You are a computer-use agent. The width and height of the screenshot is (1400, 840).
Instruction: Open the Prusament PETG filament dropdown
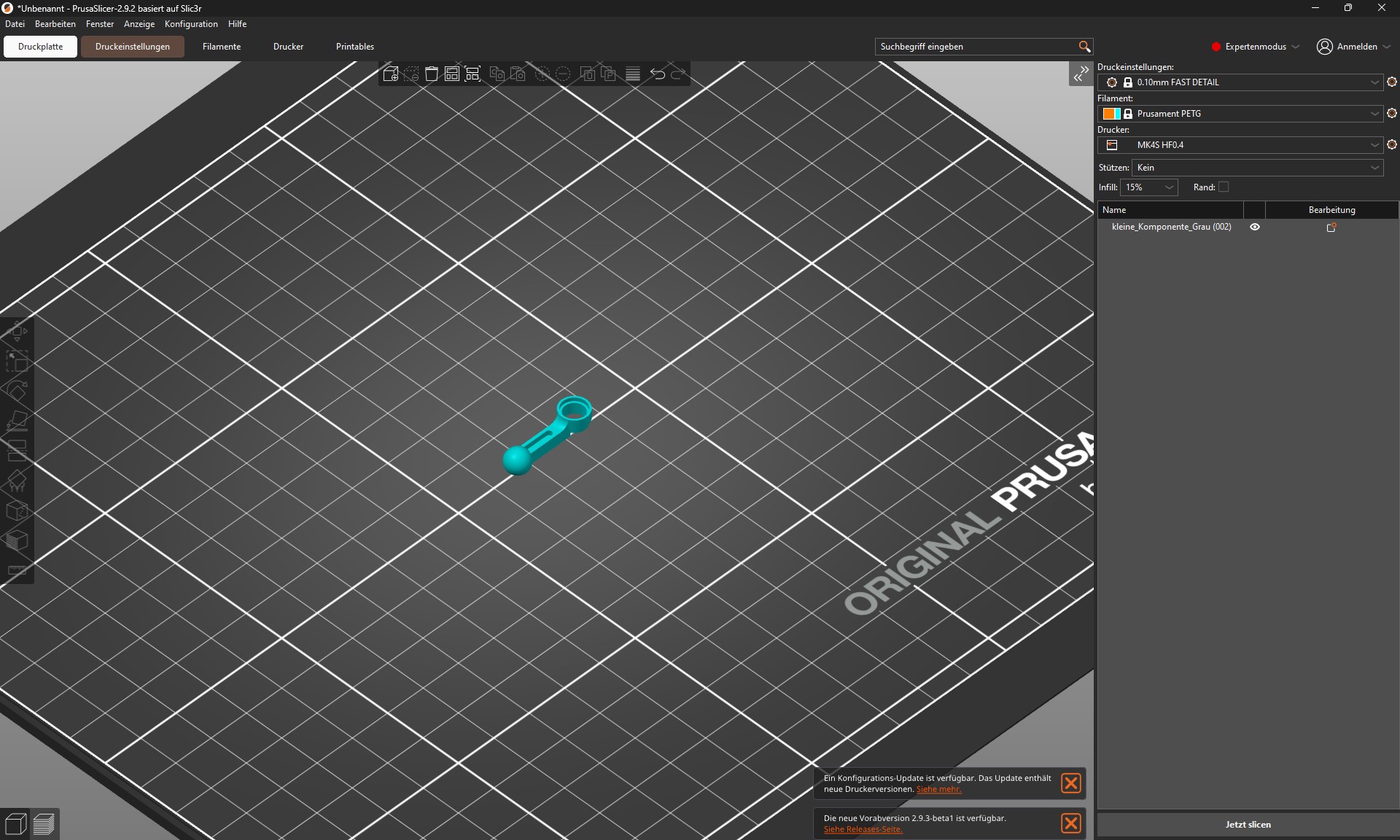coord(1240,114)
